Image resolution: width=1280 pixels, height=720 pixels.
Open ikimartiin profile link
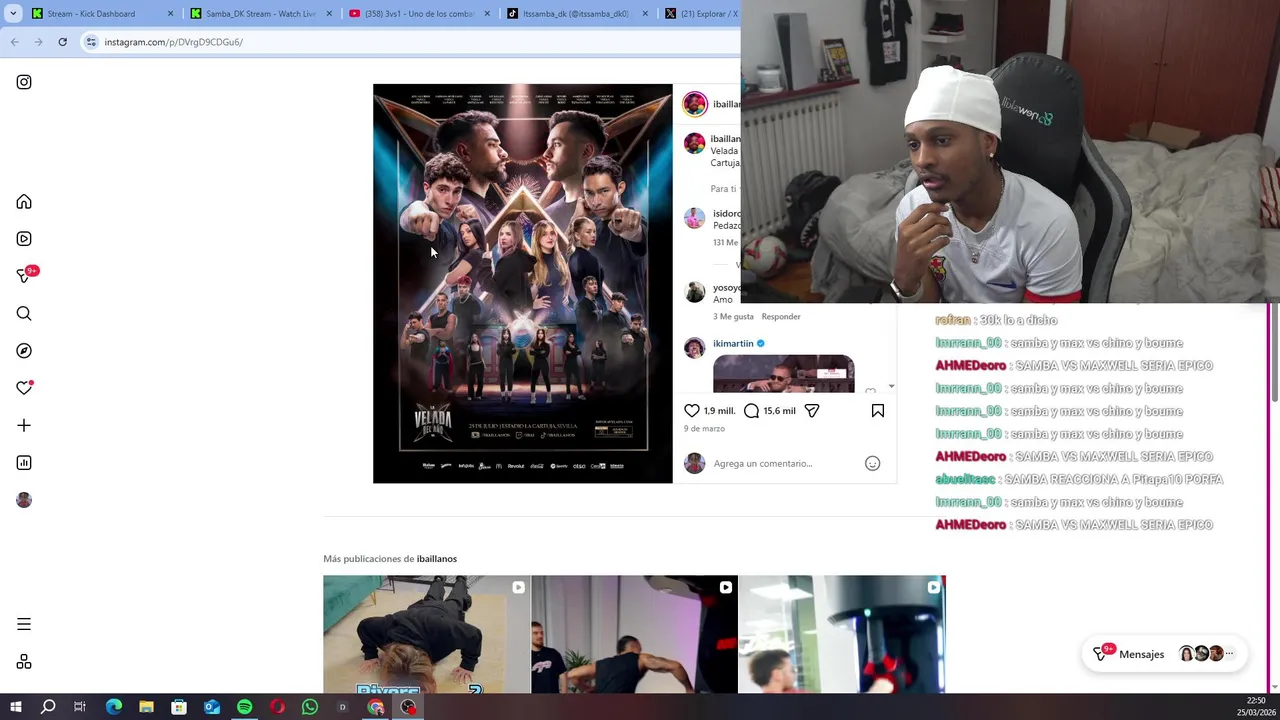pos(733,344)
